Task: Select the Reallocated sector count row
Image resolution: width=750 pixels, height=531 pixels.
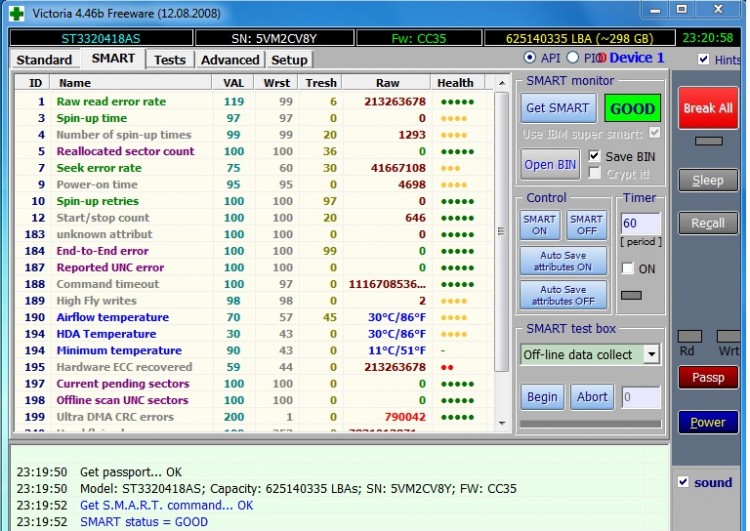Action: (254, 151)
